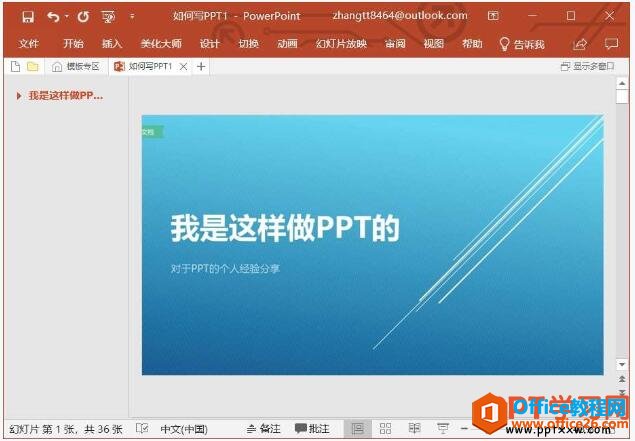This screenshot has width=635, height=441.
Task: Open the 帮助 ribbon tab
Action: [472, 43]
